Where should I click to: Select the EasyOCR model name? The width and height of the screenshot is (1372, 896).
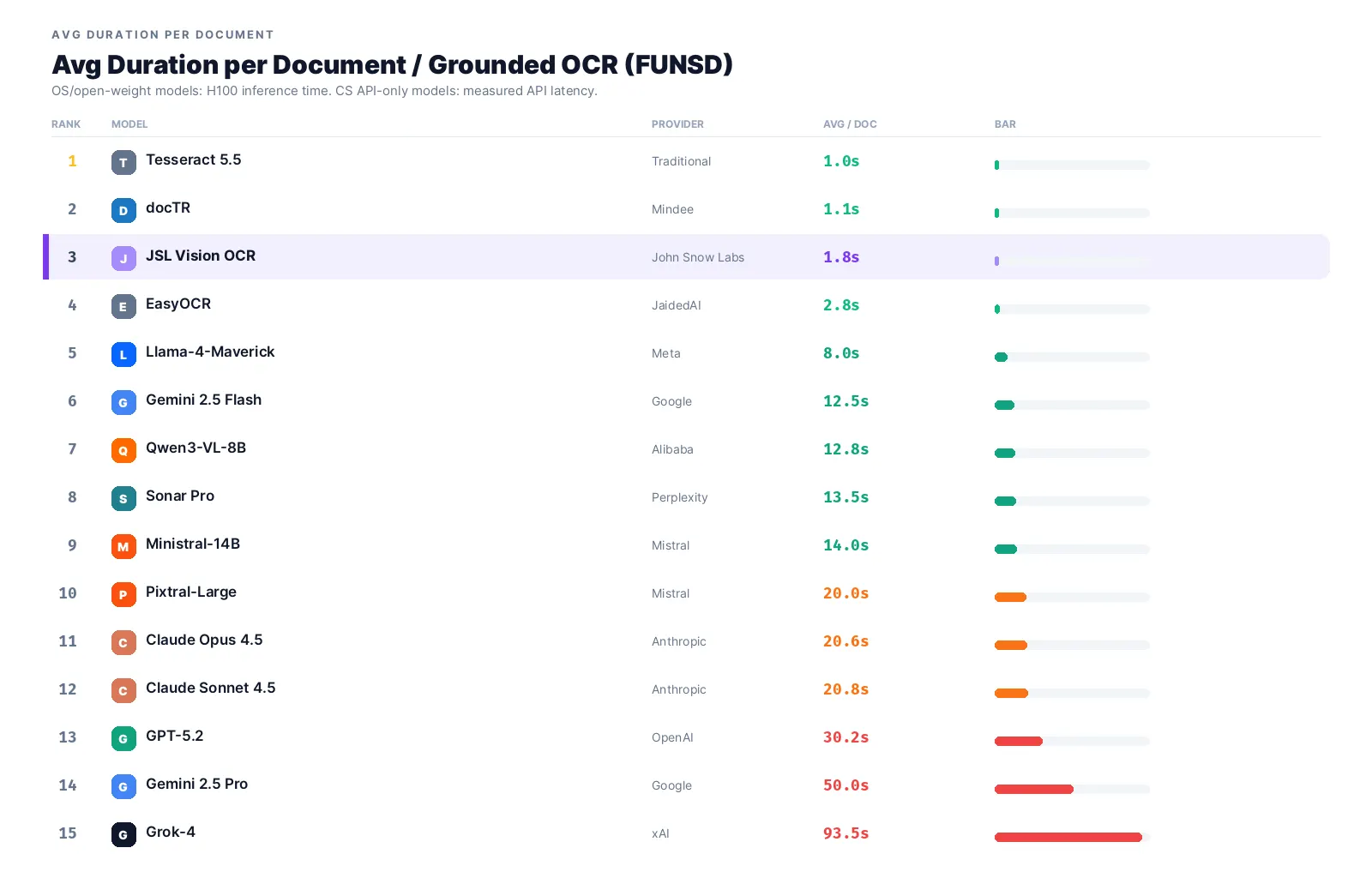click(178, 304)
